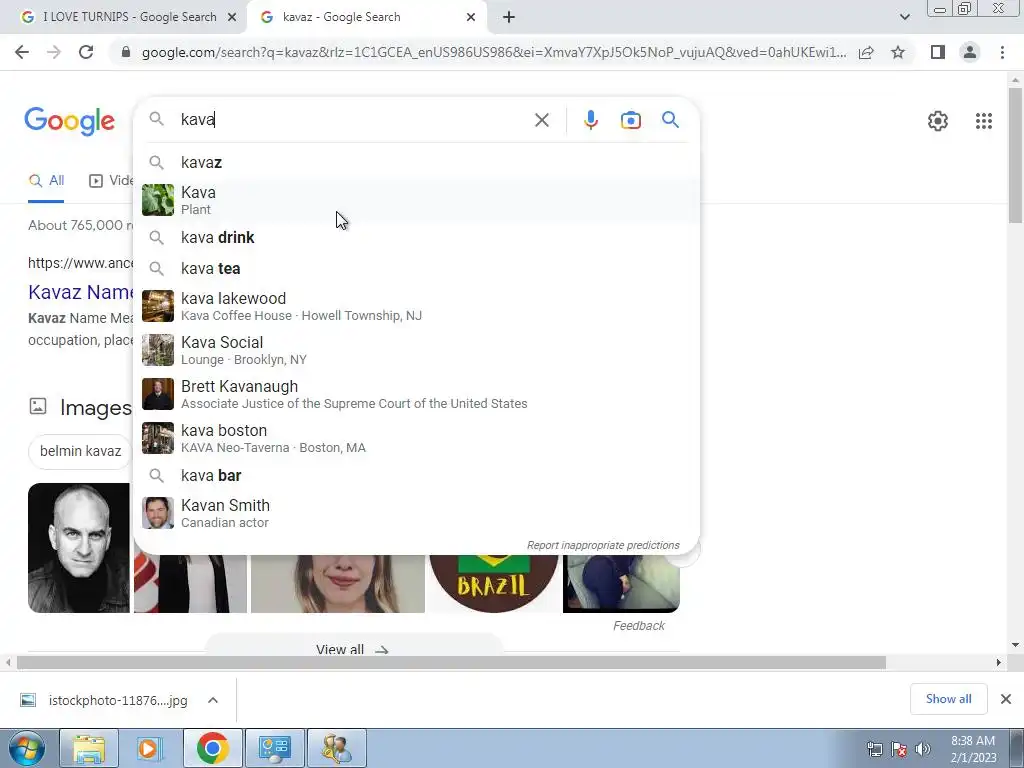Expand the downloaded file options chevron
This screenshot has width=1024, height=768.
click(213, 700)
